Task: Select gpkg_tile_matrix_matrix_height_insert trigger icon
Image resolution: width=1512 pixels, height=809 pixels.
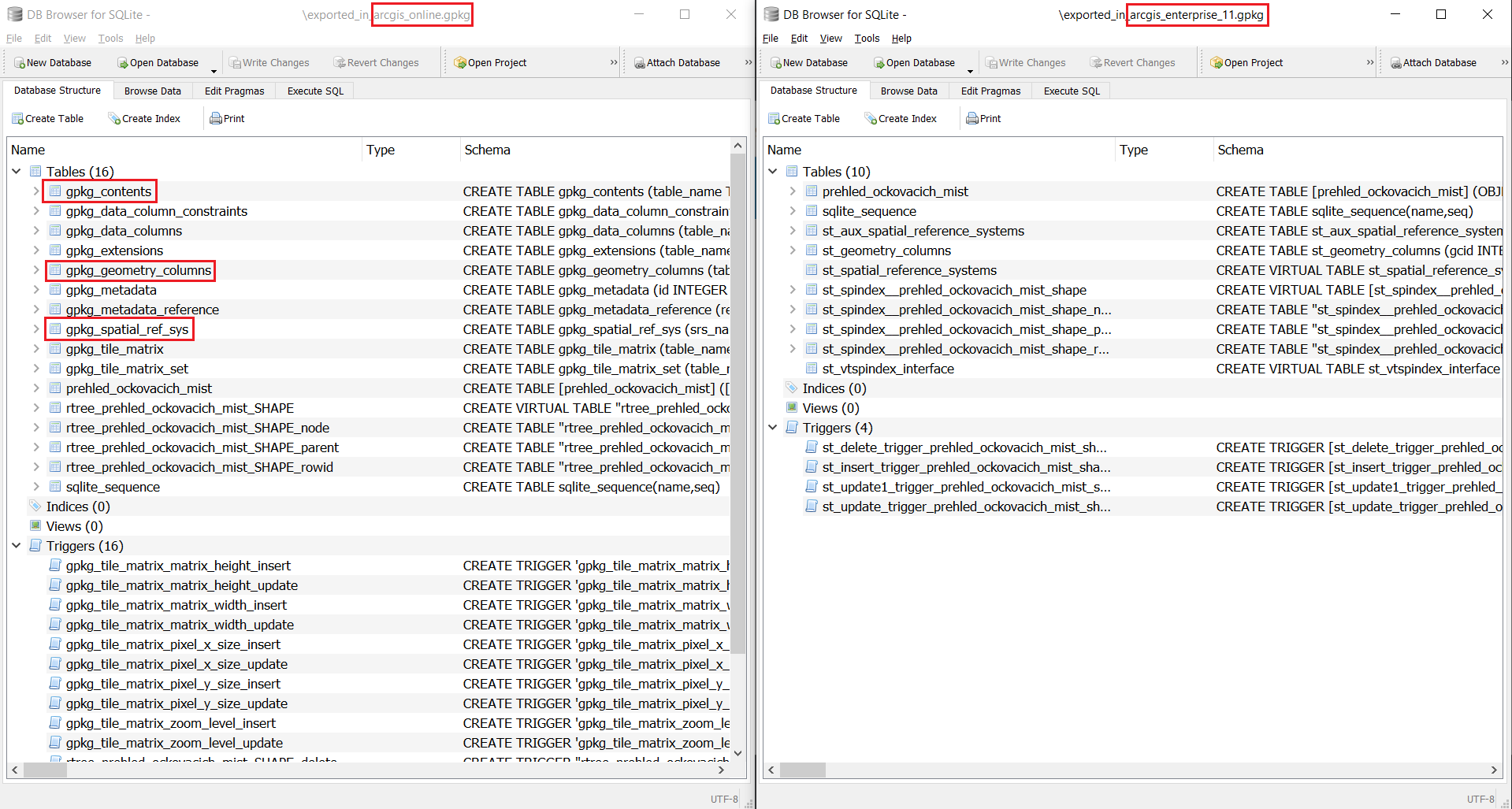Action: tap(55, 565)
